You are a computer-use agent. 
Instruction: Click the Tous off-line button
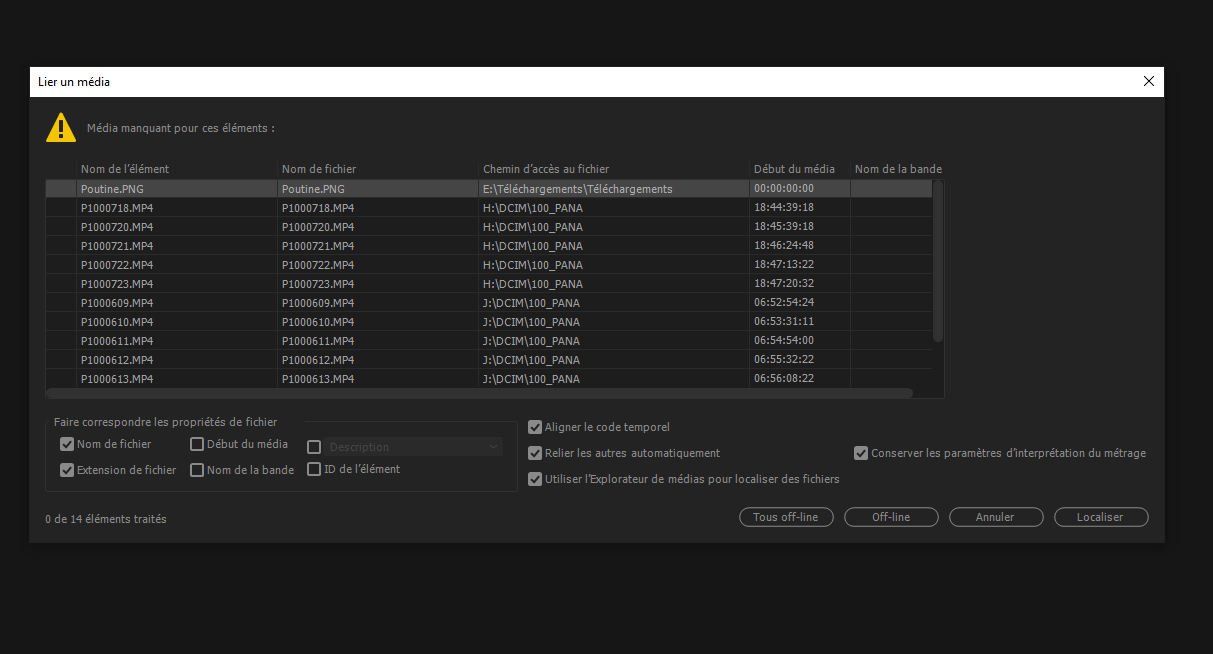pos(786,517)
